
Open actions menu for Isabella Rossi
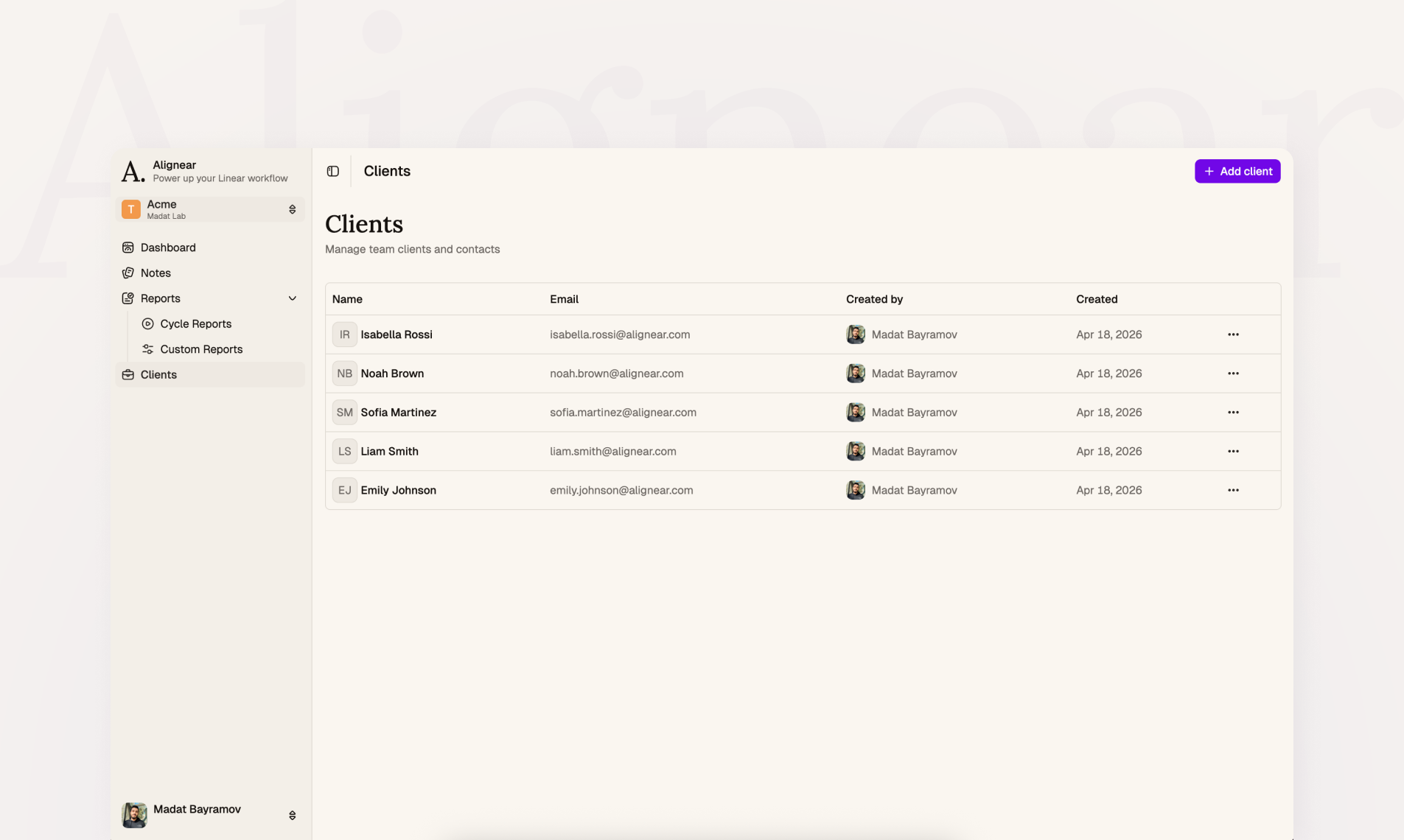[1233, 335]
